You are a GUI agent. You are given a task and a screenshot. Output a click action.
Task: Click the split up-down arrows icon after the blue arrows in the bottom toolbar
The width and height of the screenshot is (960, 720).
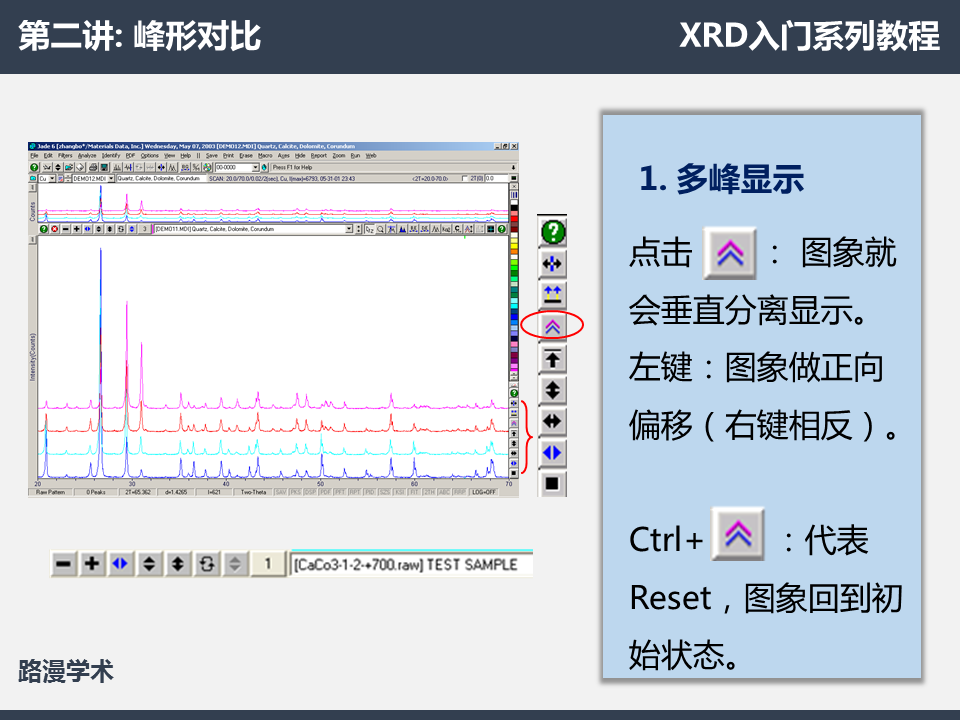[149, 563]
